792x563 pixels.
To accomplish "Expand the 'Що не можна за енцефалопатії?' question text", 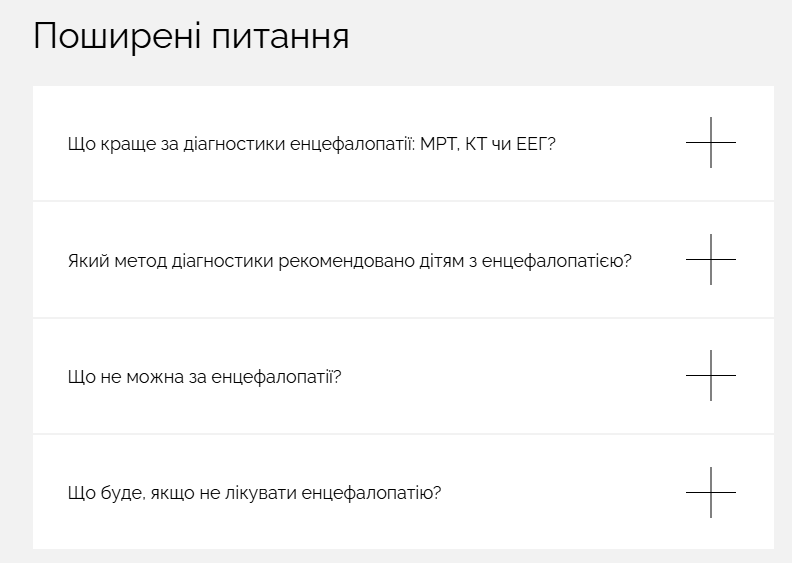I will click(x=205, y=377).
